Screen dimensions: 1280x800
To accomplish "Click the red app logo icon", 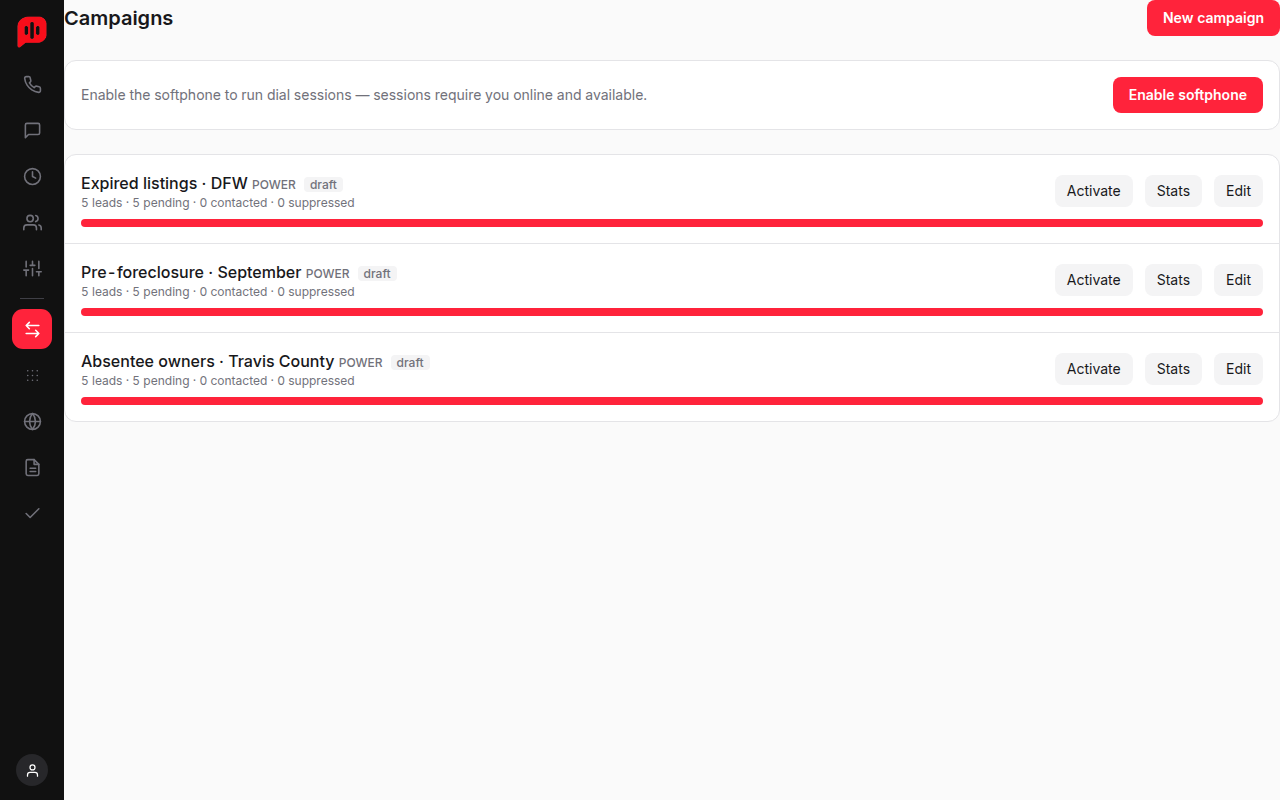I will tap(32, 32).
